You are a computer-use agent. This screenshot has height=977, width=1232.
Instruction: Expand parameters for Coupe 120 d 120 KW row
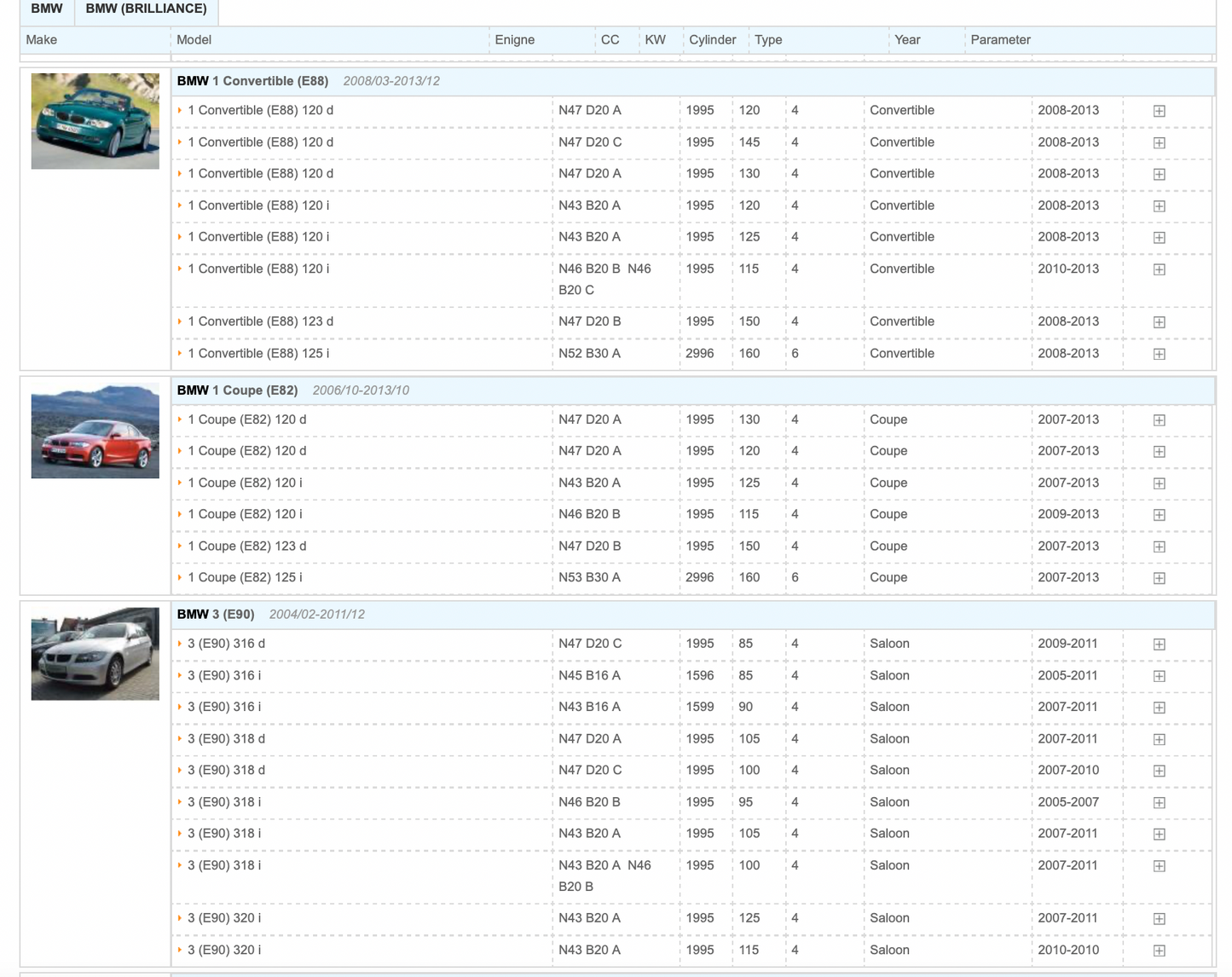[x=1159, y=452]
